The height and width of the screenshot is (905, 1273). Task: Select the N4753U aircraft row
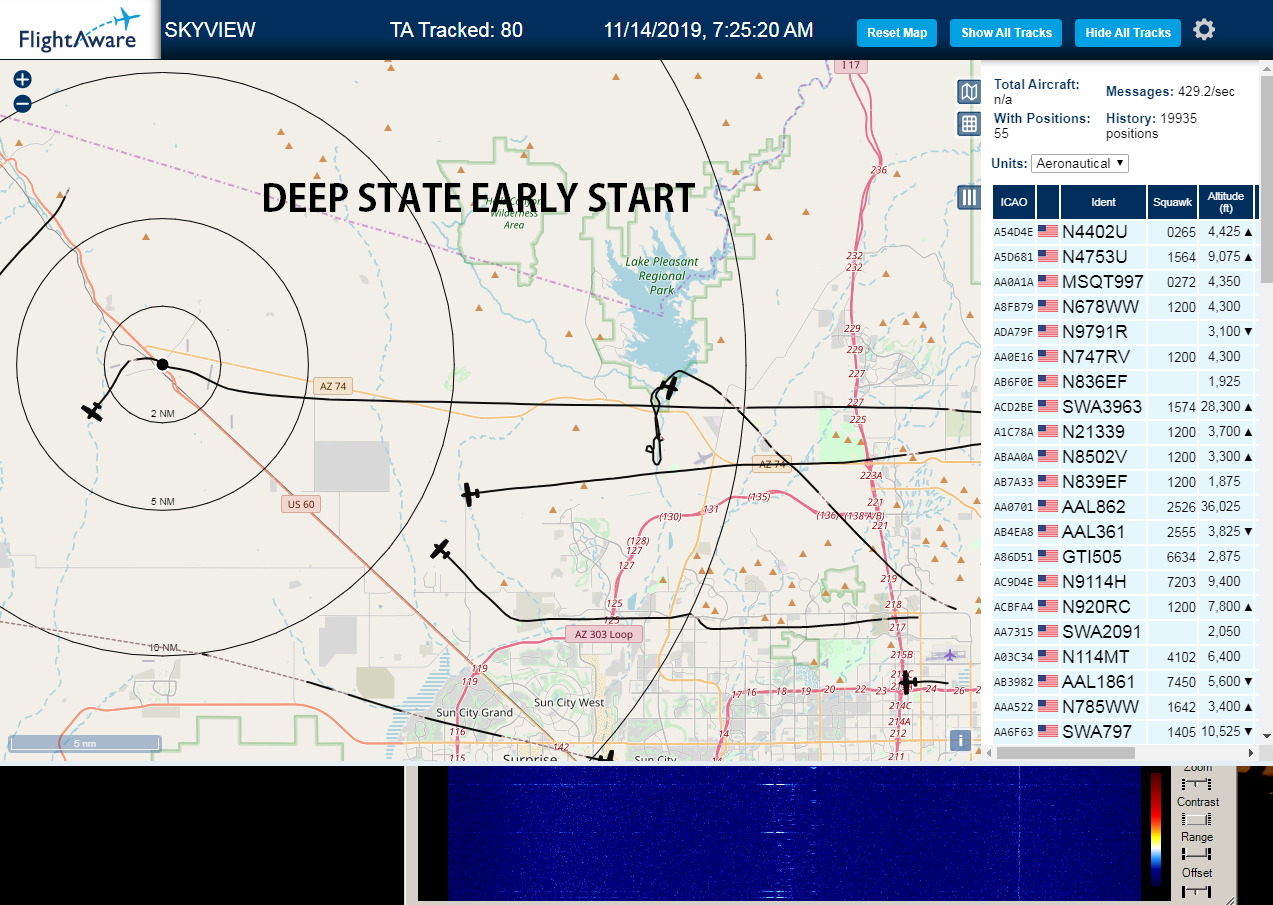click(x=1124, y=256)
